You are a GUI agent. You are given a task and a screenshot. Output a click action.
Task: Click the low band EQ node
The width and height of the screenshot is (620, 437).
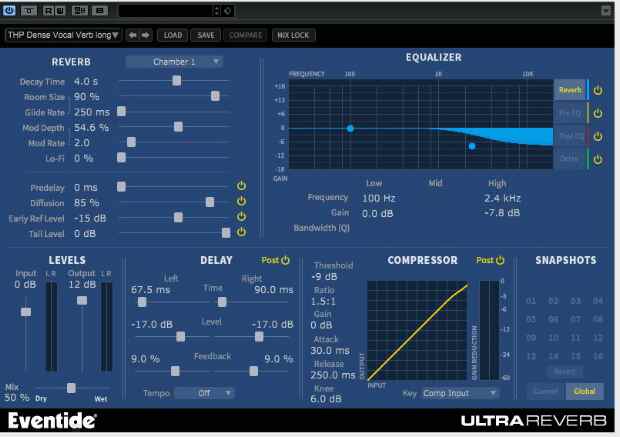(x=350, y=128)
